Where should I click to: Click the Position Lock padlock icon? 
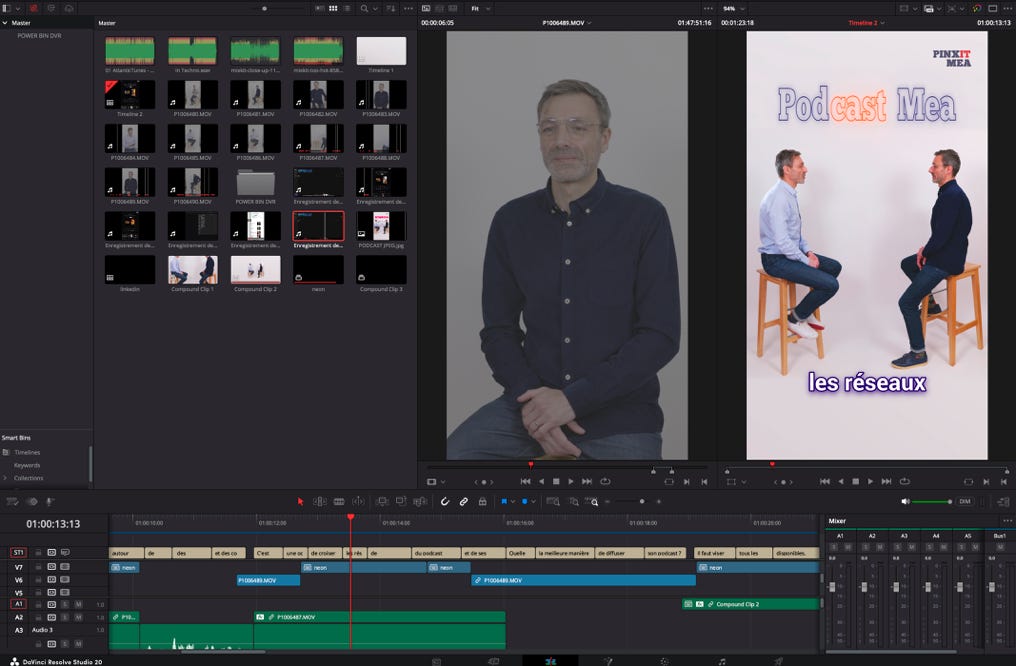point(482,501)
